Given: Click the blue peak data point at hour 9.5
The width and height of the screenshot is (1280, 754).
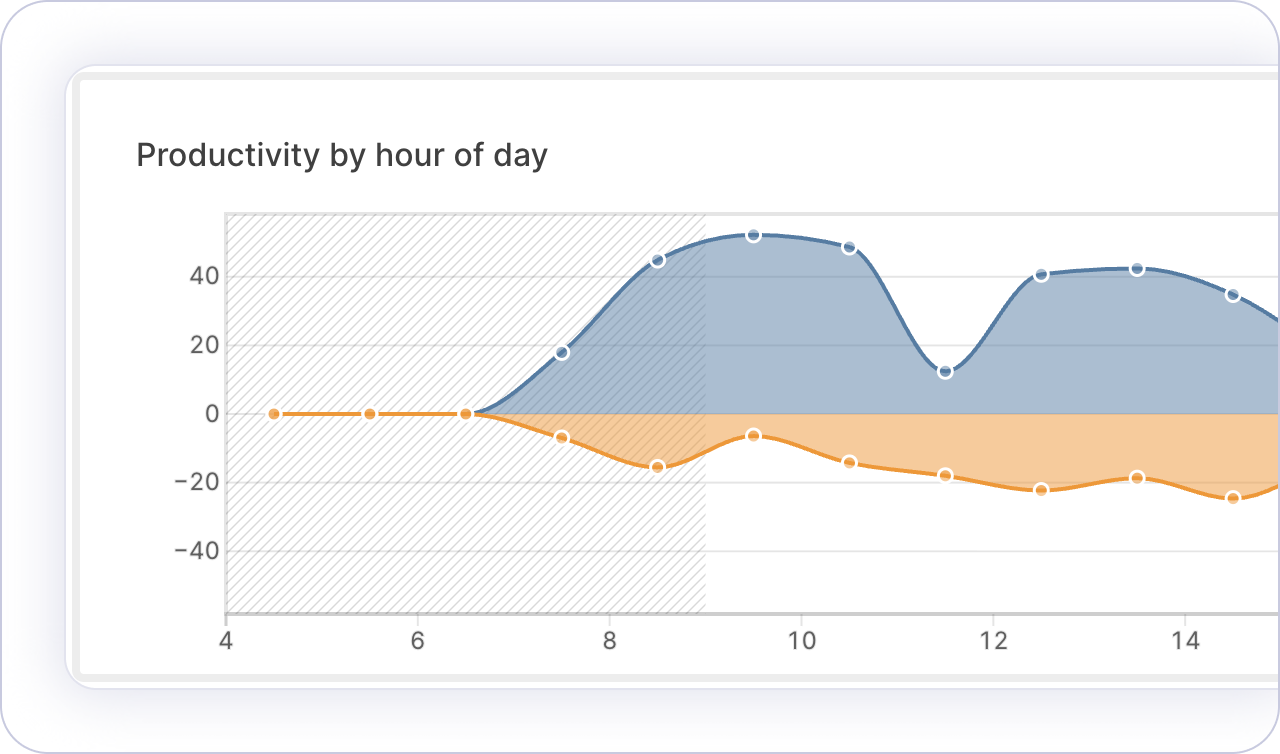Looking at the screenshot, I should click(x=754, y=235).
